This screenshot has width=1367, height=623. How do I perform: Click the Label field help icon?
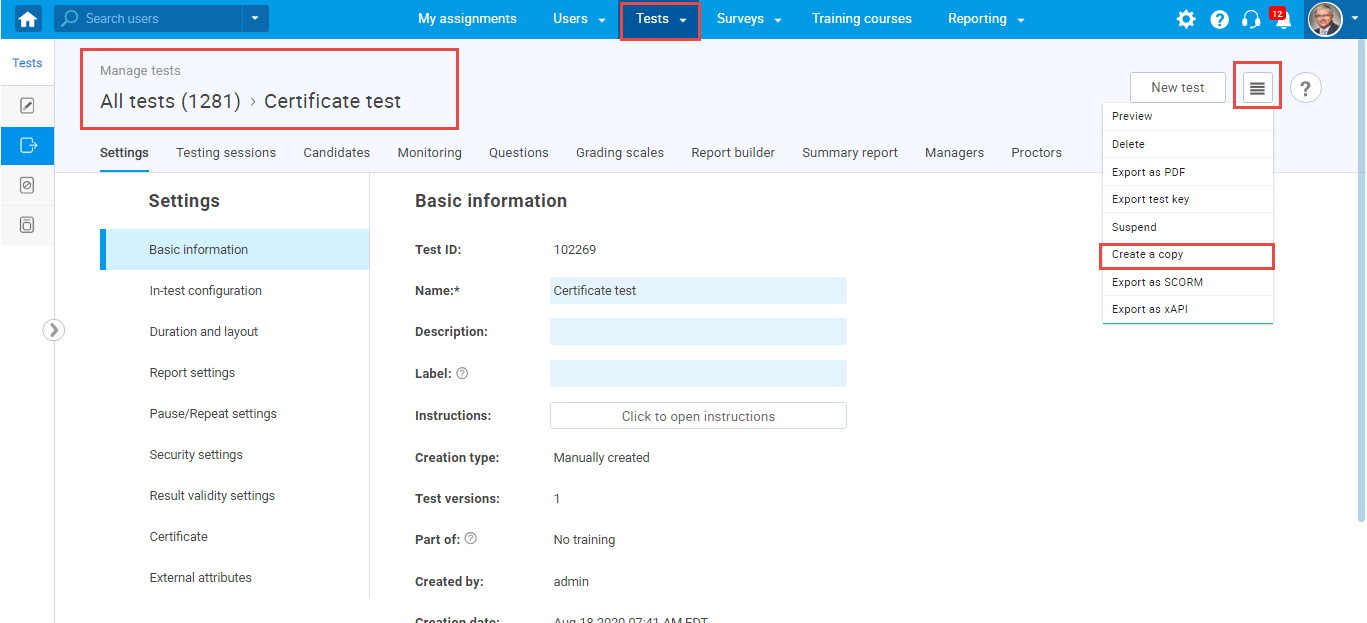pyautogui.click(x=462, y=373)
